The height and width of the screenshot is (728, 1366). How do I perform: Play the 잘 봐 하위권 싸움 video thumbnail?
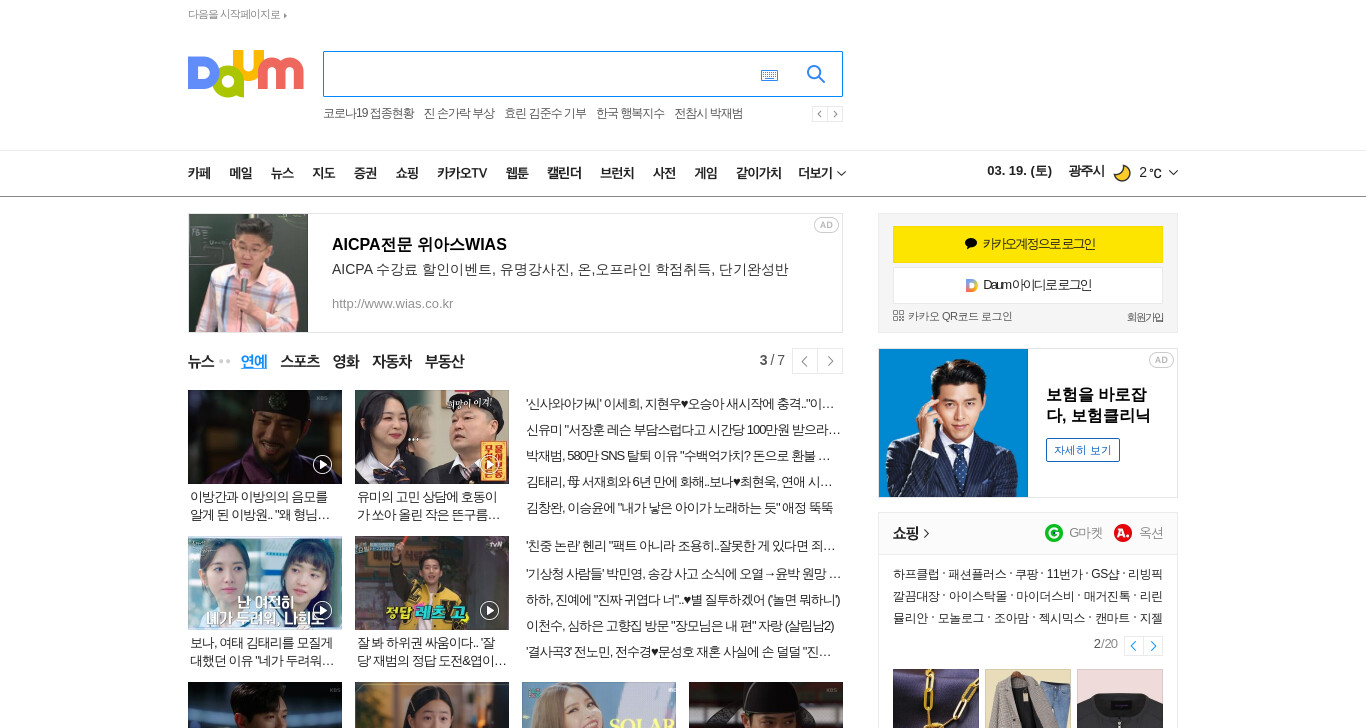432,583
